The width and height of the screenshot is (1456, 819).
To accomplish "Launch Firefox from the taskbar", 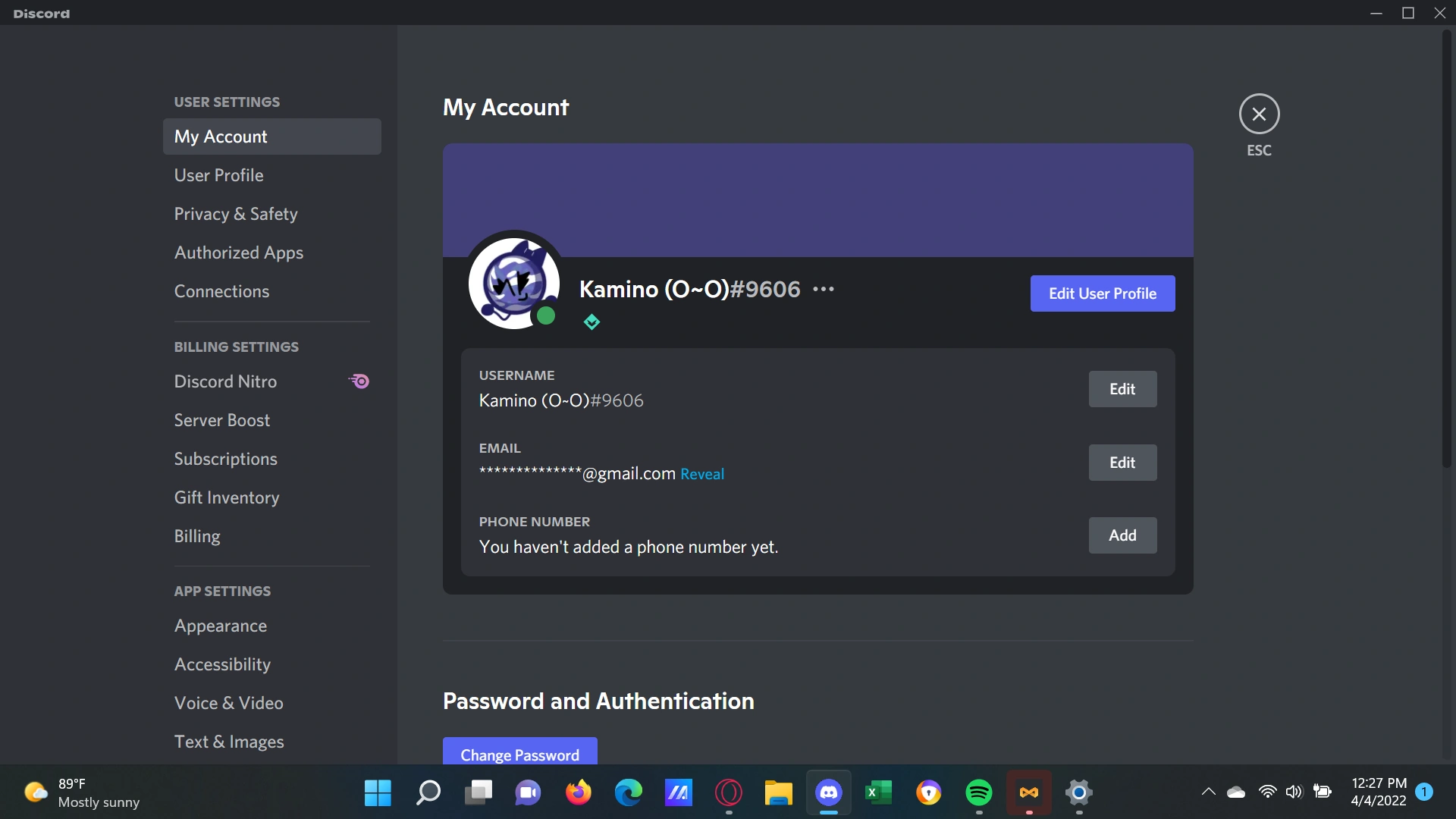I will pos(578,793).
